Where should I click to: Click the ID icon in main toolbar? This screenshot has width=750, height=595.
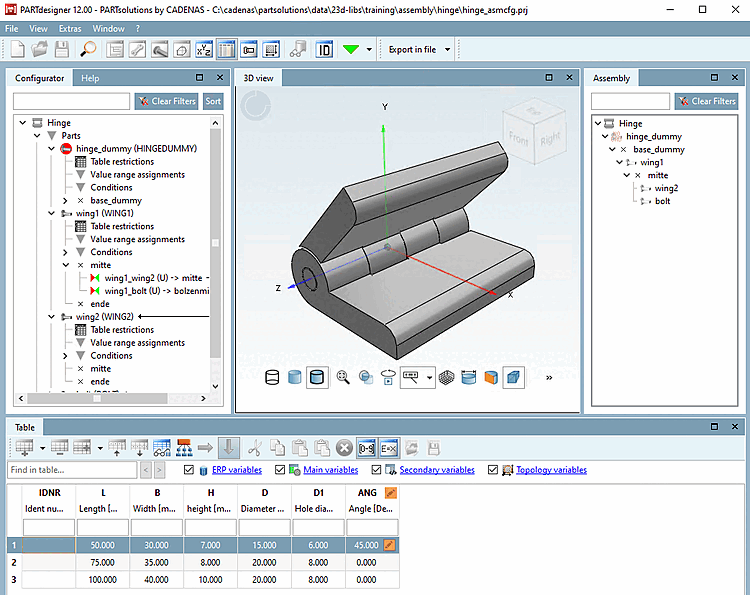(324, 49)
